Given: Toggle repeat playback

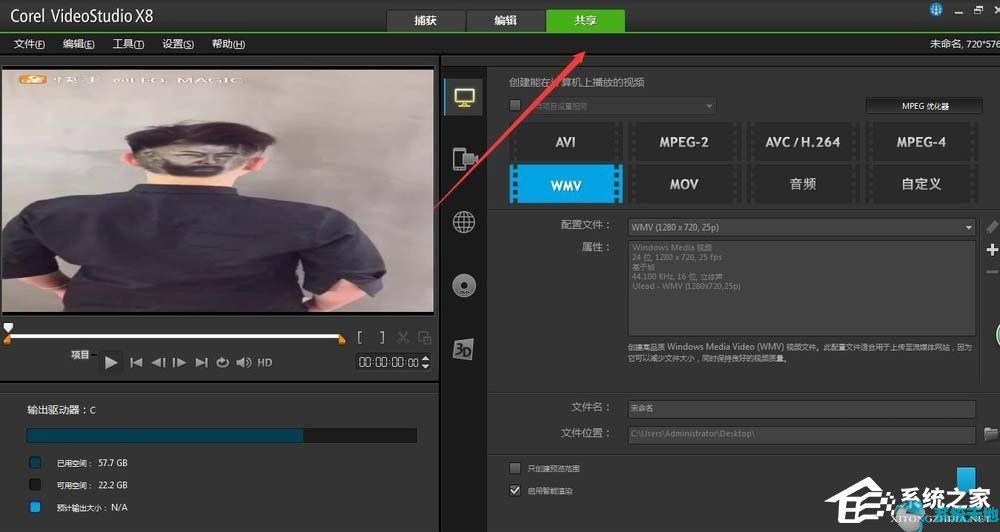Looking at the screenshot, I should pyautogui.click(x=222, y=362).
